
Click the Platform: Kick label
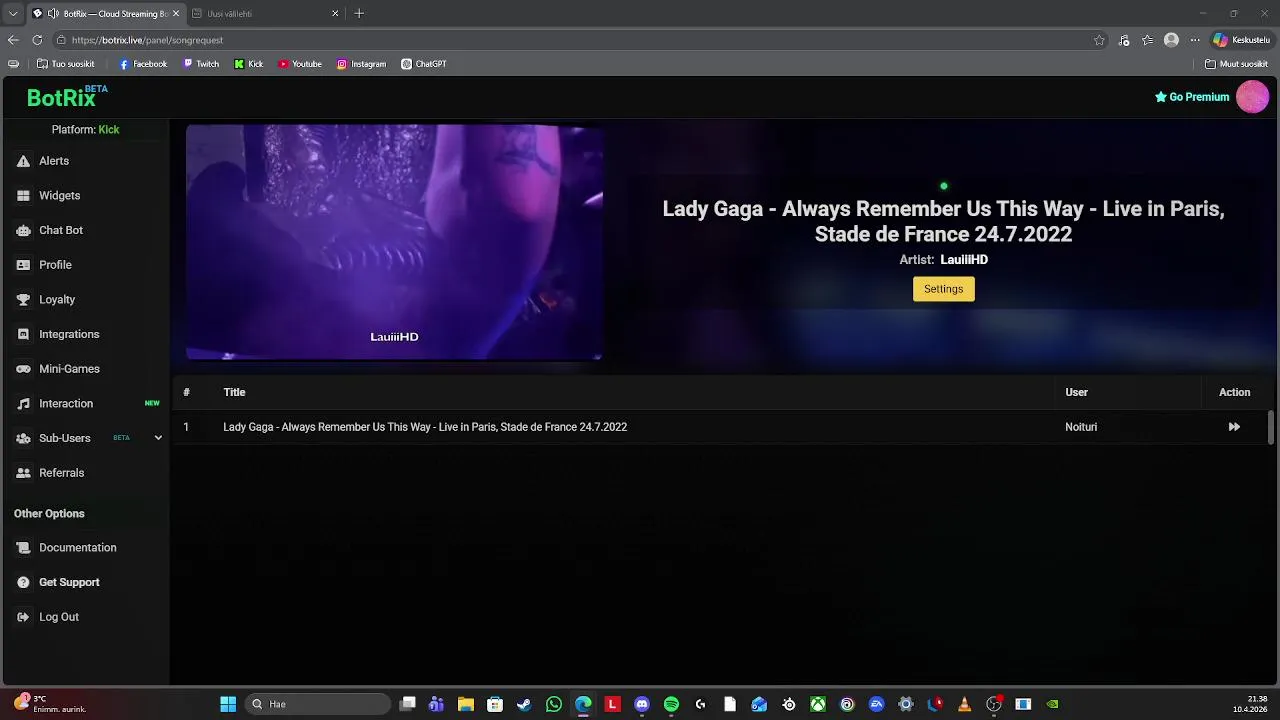pyautogui.click(x=85, y=130)
